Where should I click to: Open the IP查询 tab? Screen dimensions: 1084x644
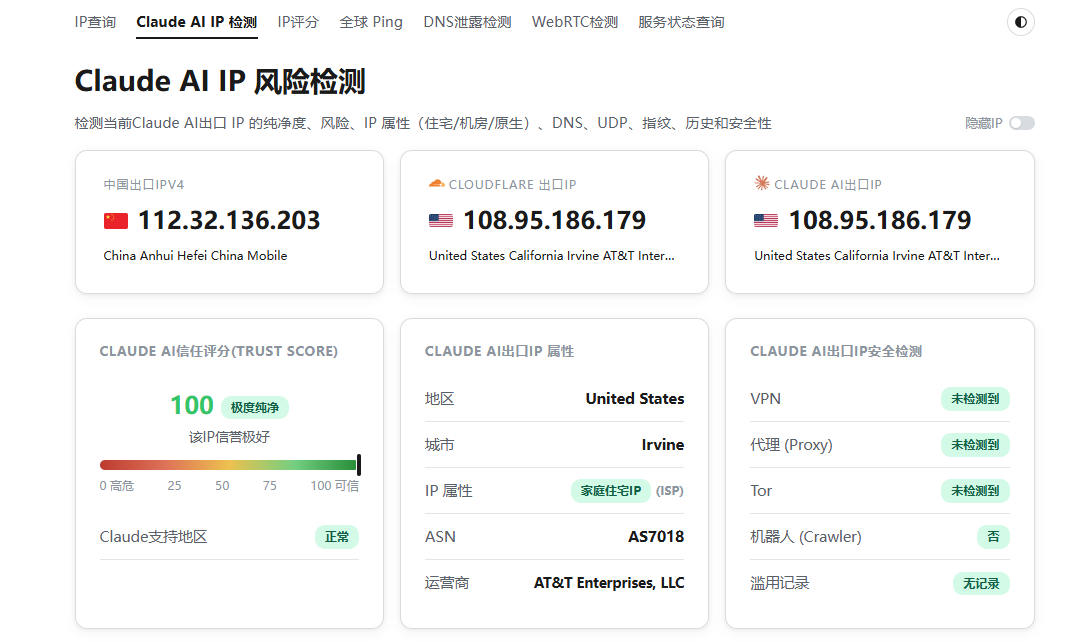95,22
